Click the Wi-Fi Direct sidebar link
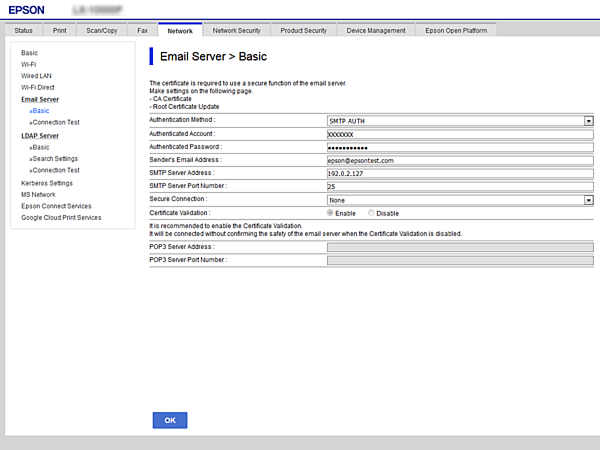The height and width of the screenshot is (450, 600). pos(39,87)
